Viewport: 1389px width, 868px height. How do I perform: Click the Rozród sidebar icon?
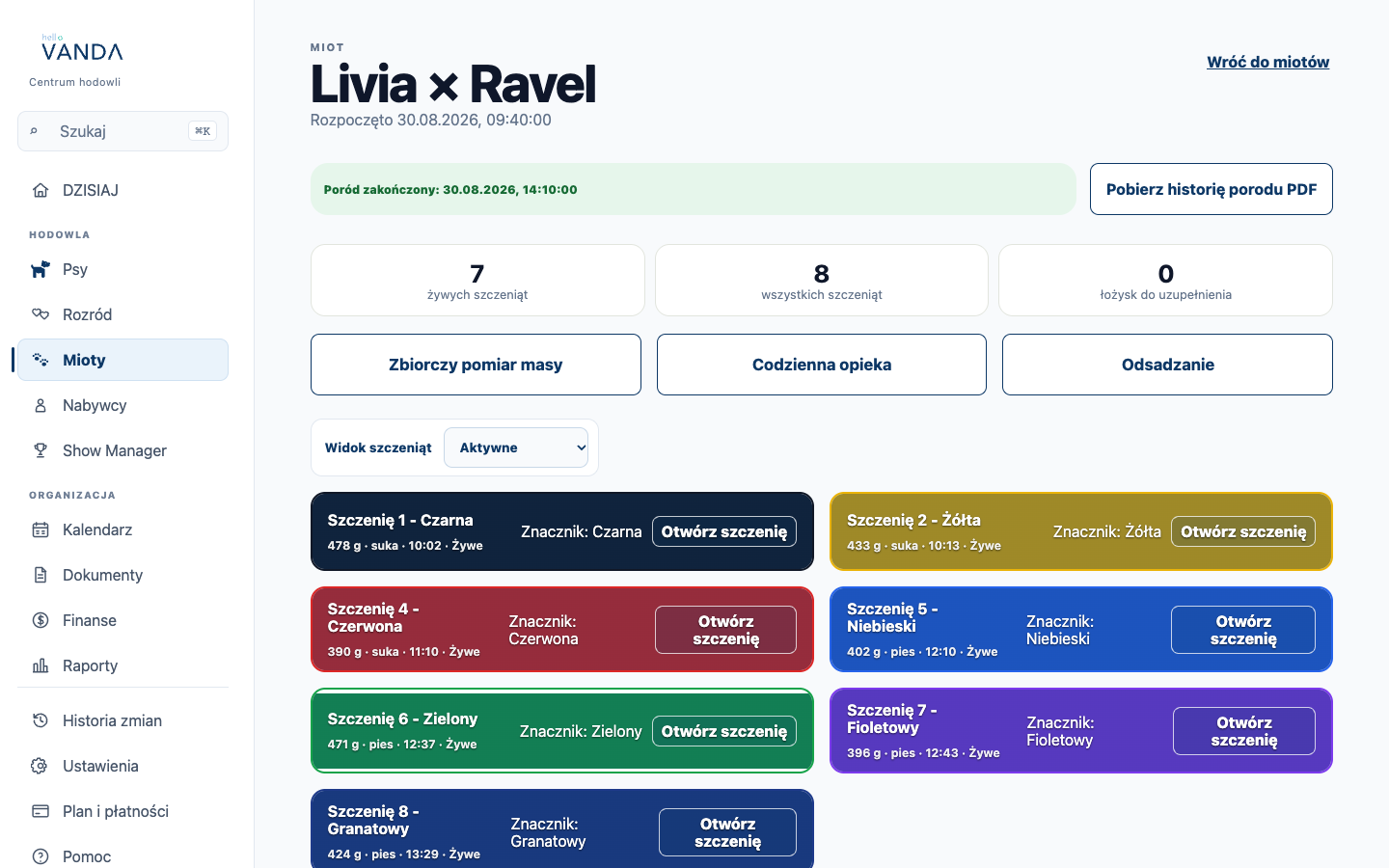tap(41, 314)
